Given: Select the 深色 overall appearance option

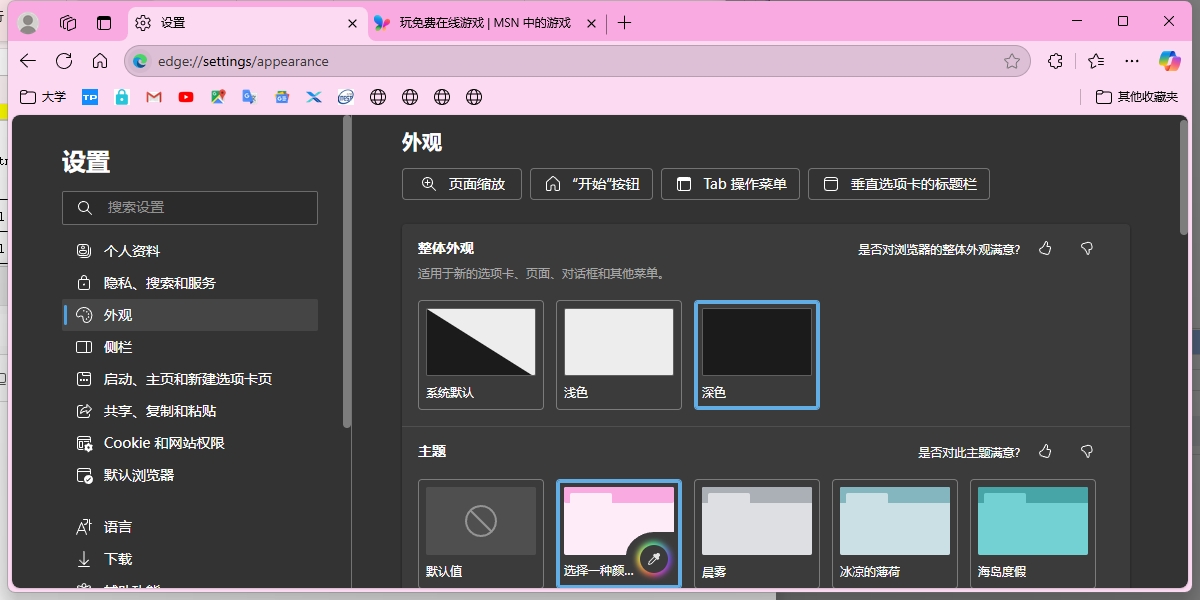Looking at the screenshot, I should 756,341.
